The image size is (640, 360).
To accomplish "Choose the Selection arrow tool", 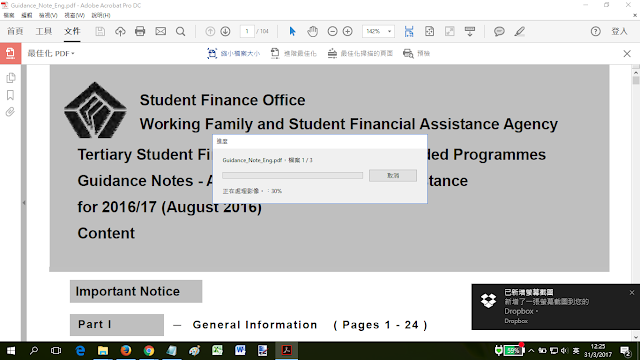I will click(292, 31).
